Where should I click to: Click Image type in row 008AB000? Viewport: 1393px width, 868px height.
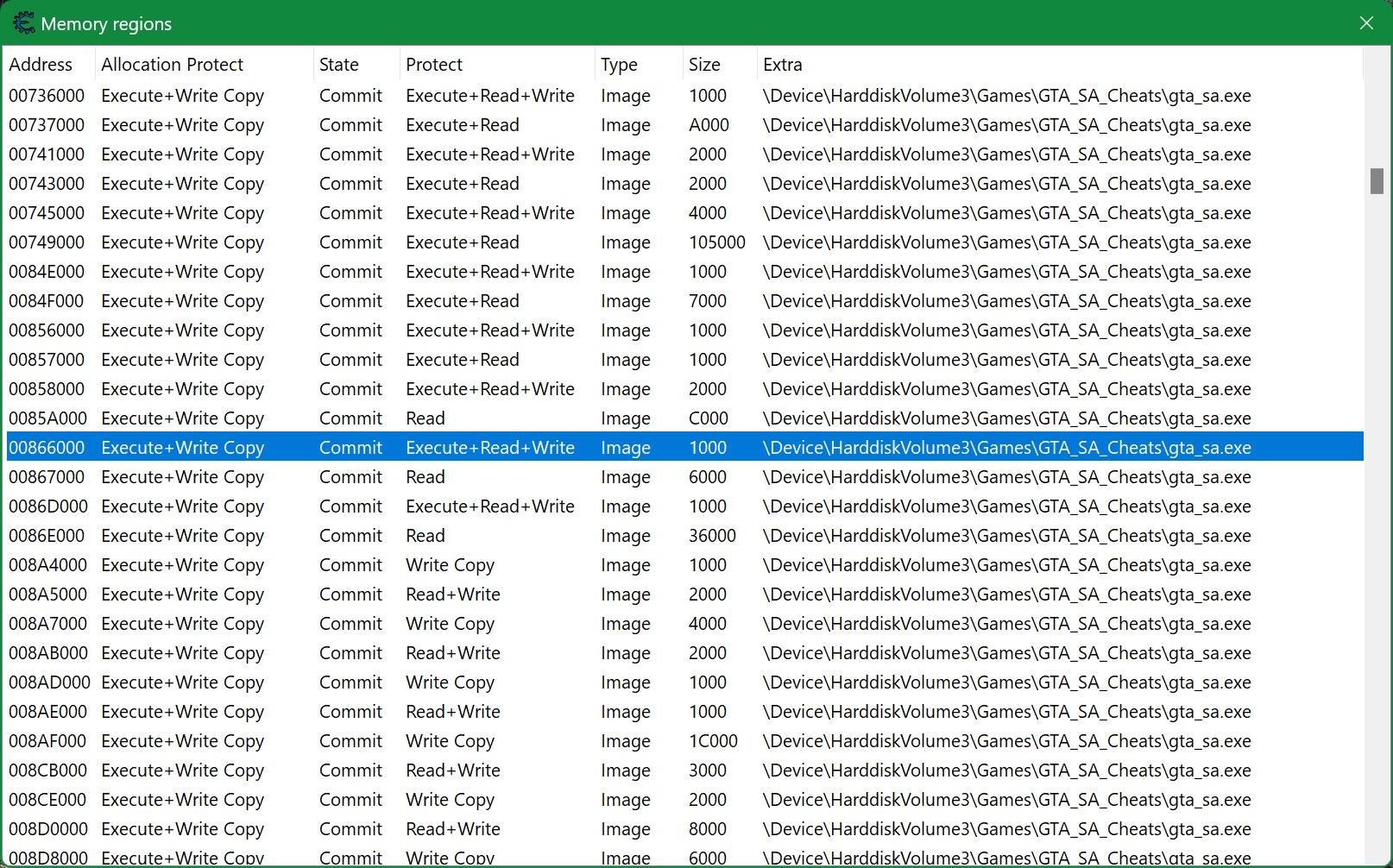(626, 653)
